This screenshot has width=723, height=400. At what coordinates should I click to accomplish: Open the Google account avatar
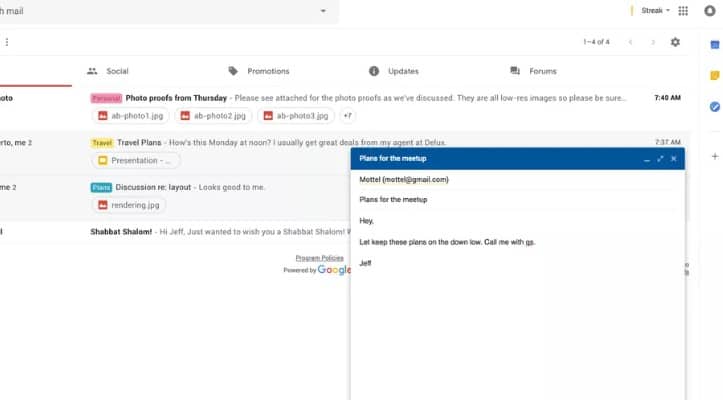(x=710, y=11)
